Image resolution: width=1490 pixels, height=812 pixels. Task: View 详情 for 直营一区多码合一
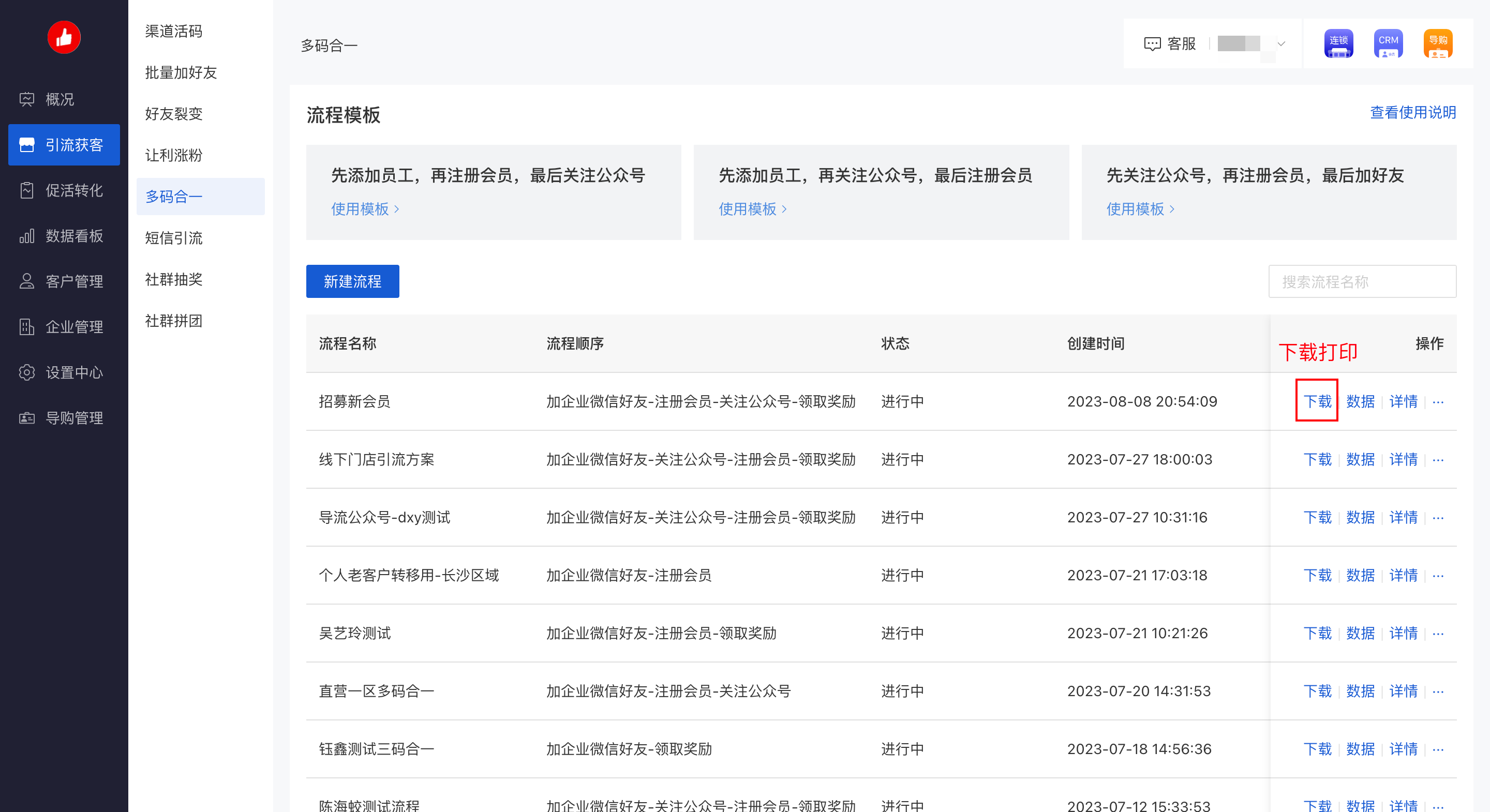point(1403,690)
